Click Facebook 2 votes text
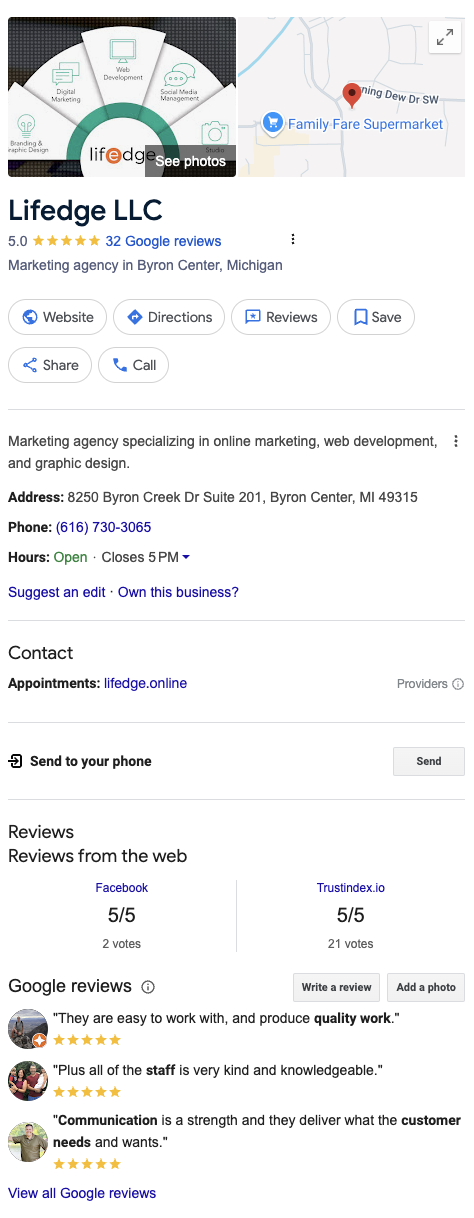The image size is (474, 1218). (x=122, y=943)
